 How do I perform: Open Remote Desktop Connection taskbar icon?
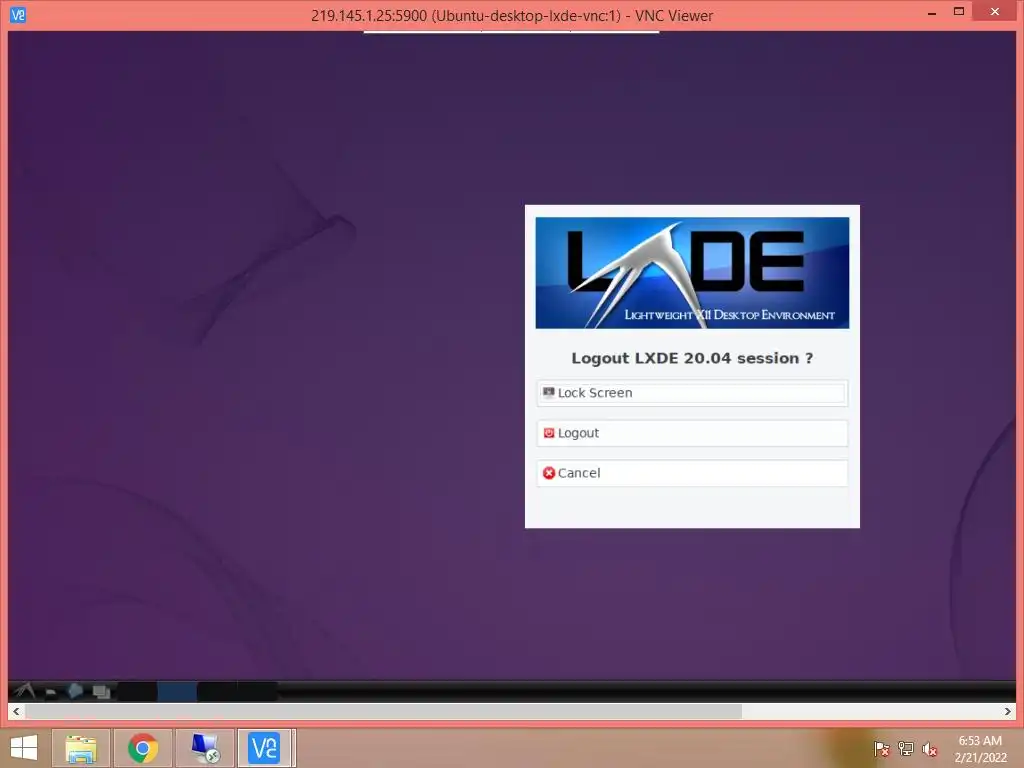(205, 748)
